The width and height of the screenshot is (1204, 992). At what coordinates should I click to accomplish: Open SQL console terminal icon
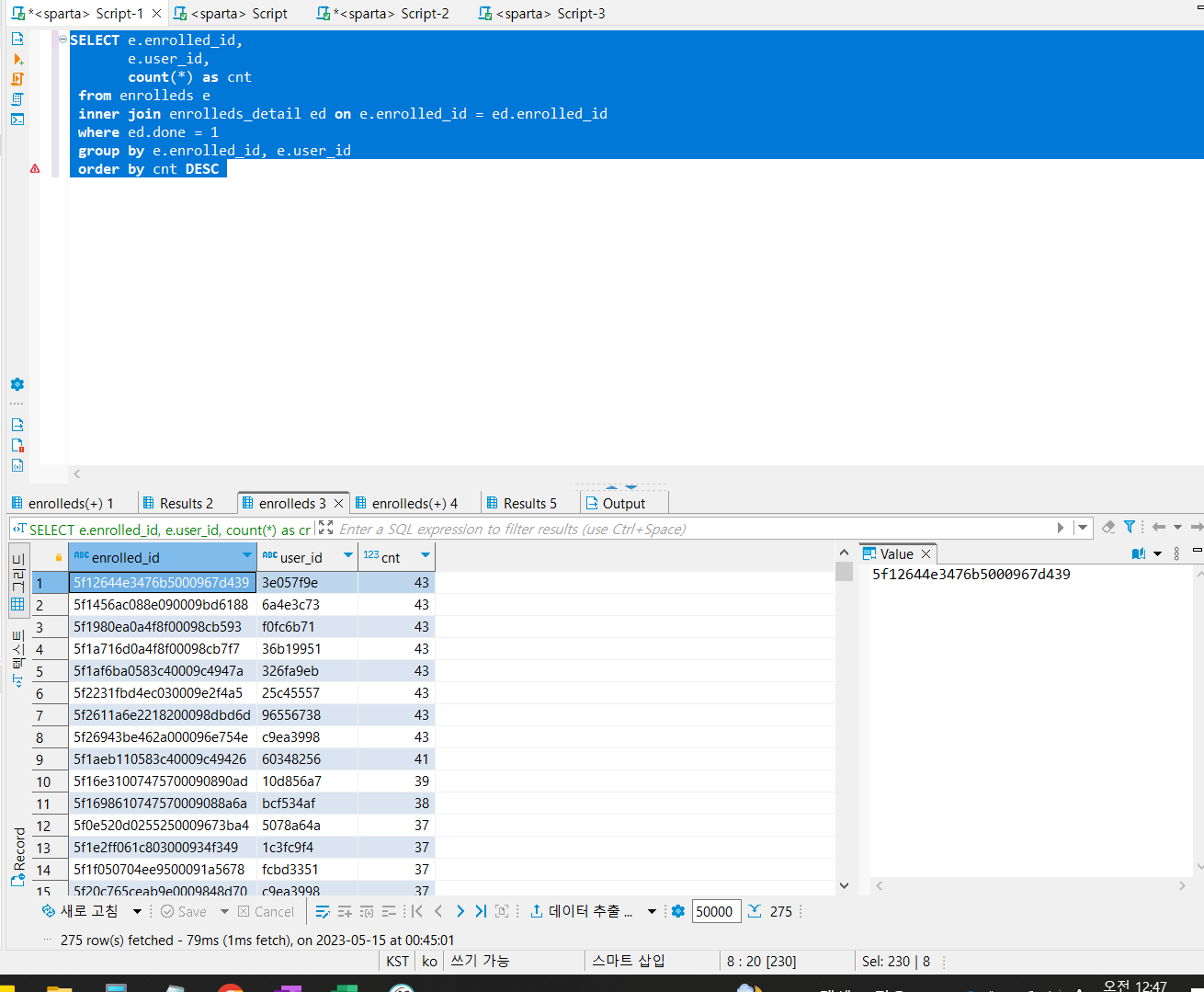(17, 120)
